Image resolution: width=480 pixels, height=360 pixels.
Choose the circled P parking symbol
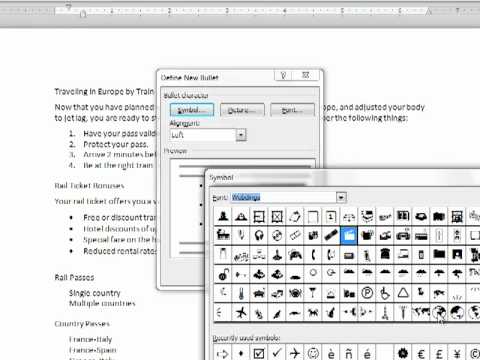point(367,293)
